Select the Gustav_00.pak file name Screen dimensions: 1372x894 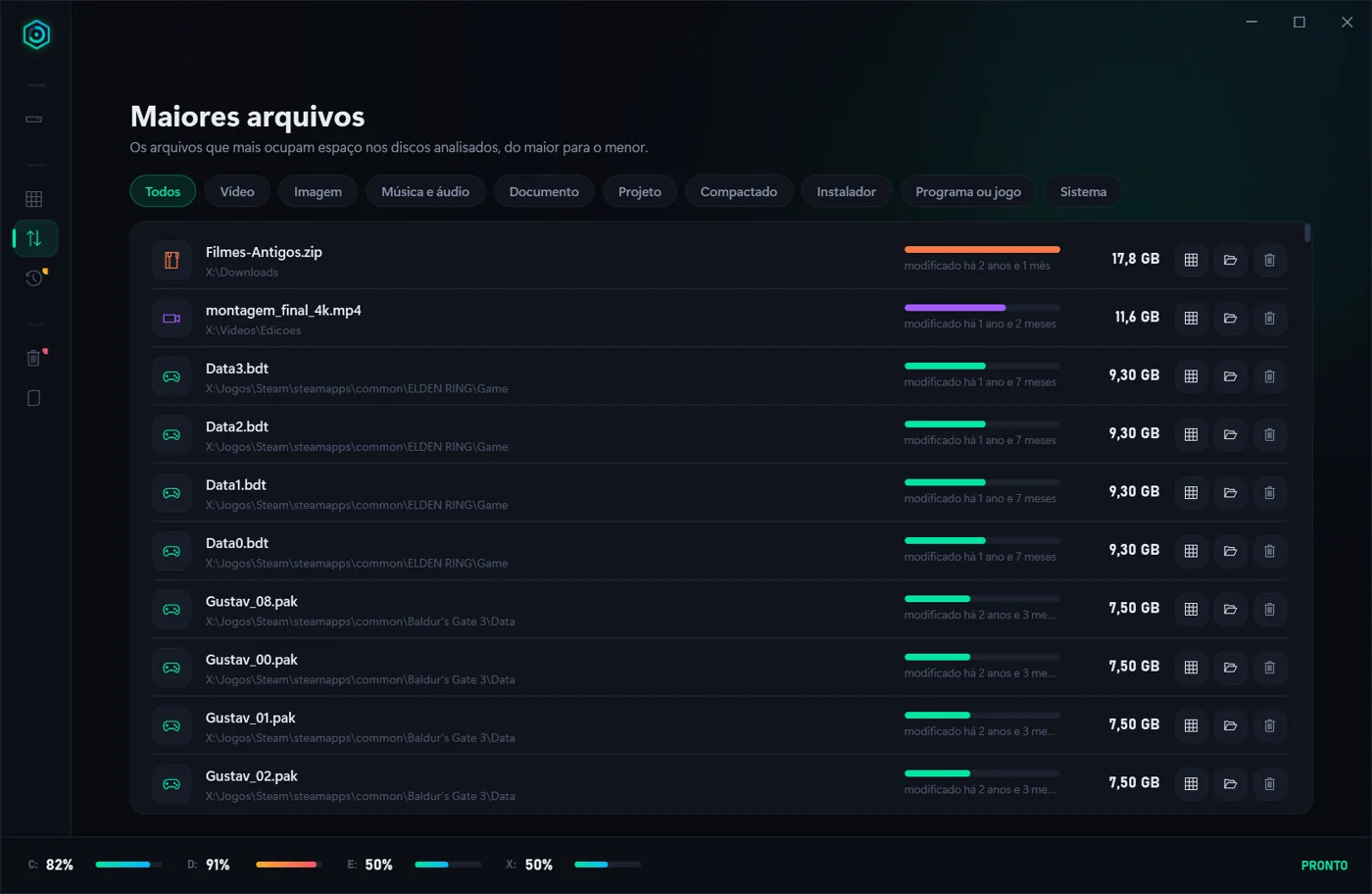tap(252, 660)
